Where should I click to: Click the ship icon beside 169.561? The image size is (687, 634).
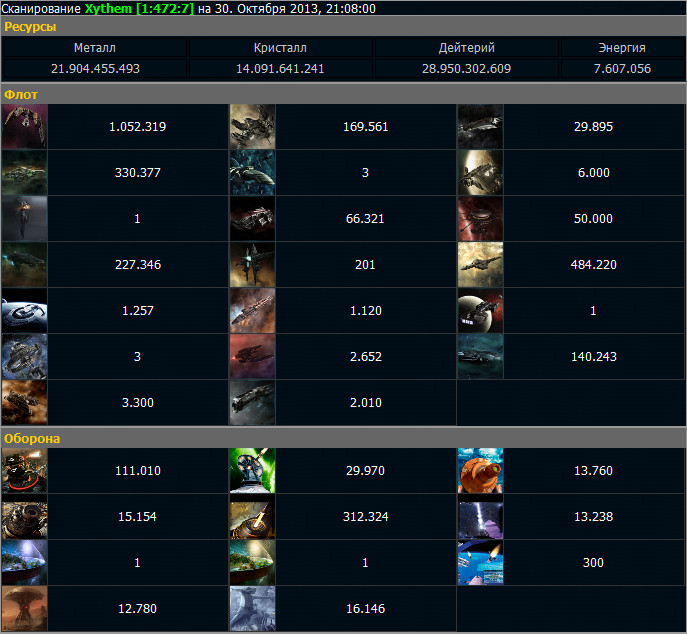pyautogui.click(x=252, y=127)
